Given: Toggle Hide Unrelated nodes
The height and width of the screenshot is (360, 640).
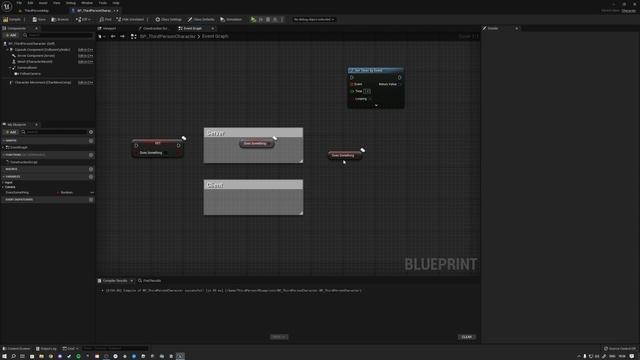Looking at the screenshot, I should 130,19.
